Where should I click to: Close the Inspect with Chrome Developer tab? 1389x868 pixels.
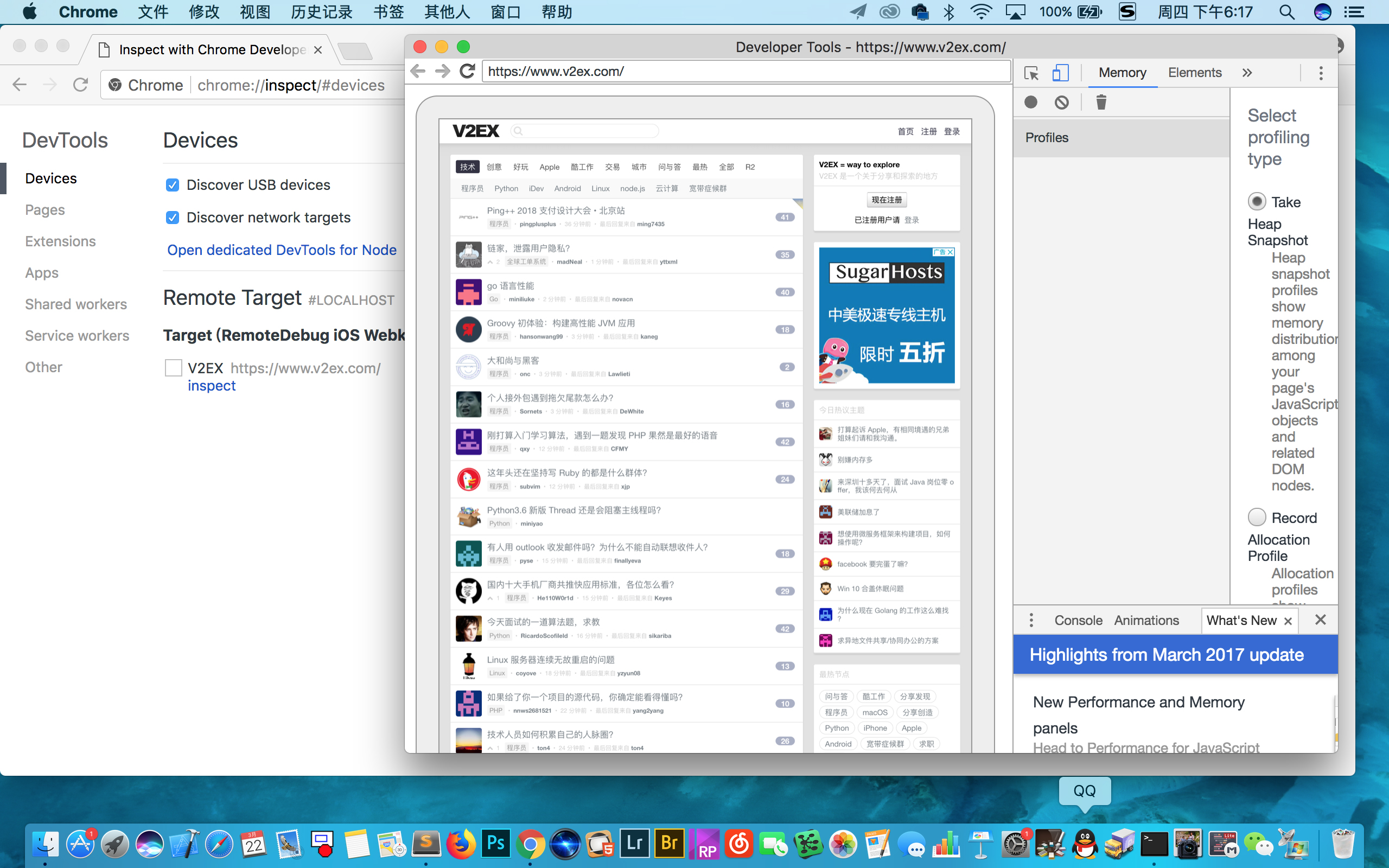click(x=318, y=50)
